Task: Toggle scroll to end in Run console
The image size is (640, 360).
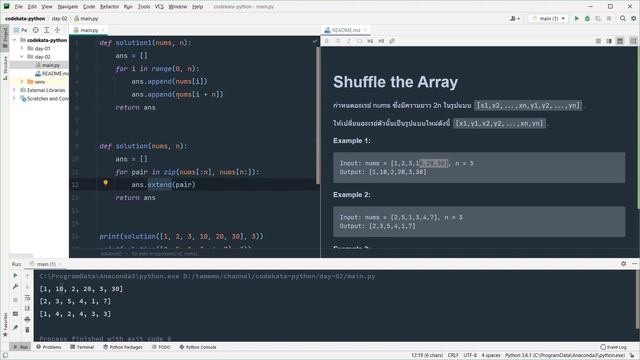Action: [27, 308]
